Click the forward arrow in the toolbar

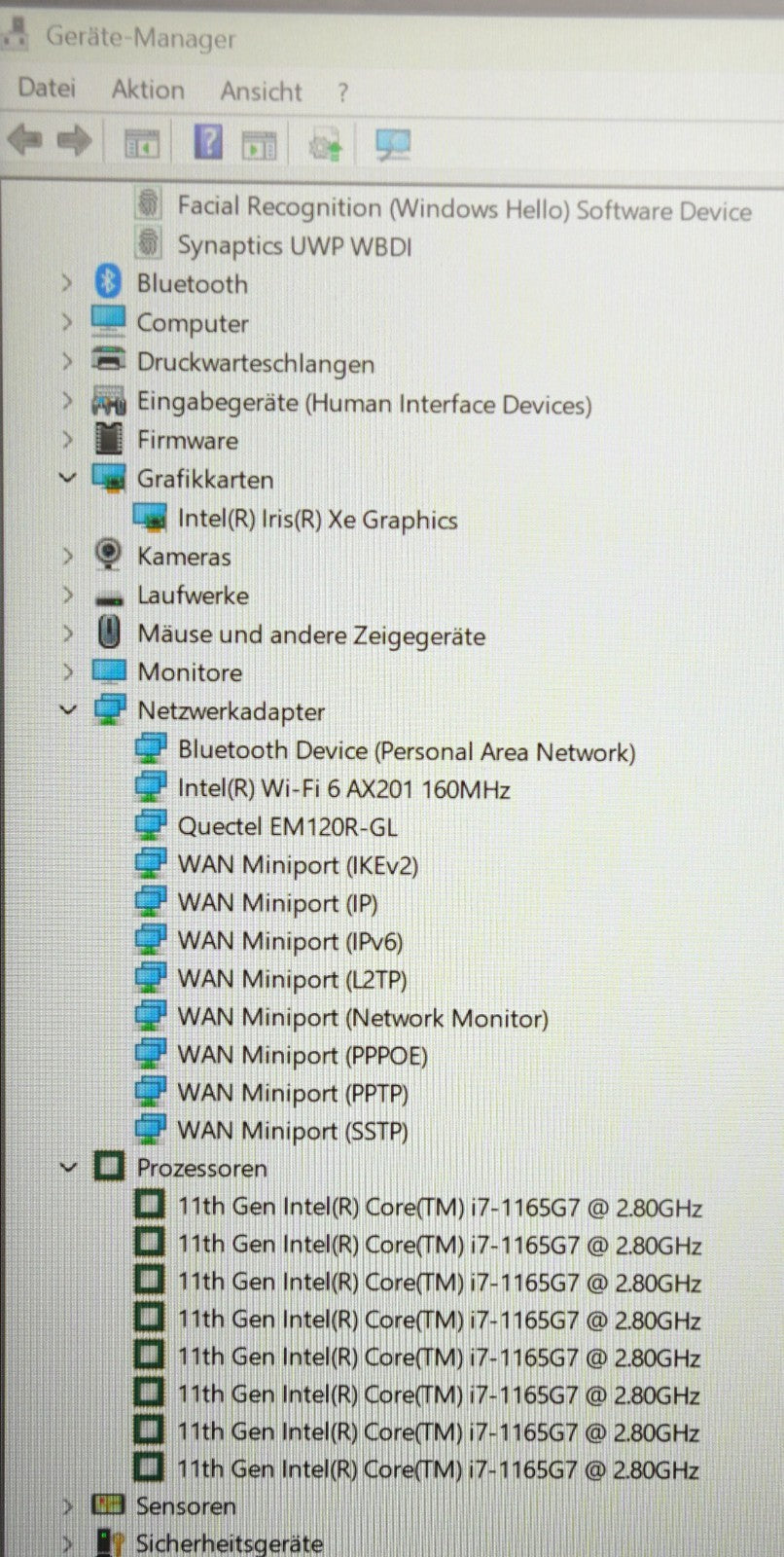coord(74,142)
